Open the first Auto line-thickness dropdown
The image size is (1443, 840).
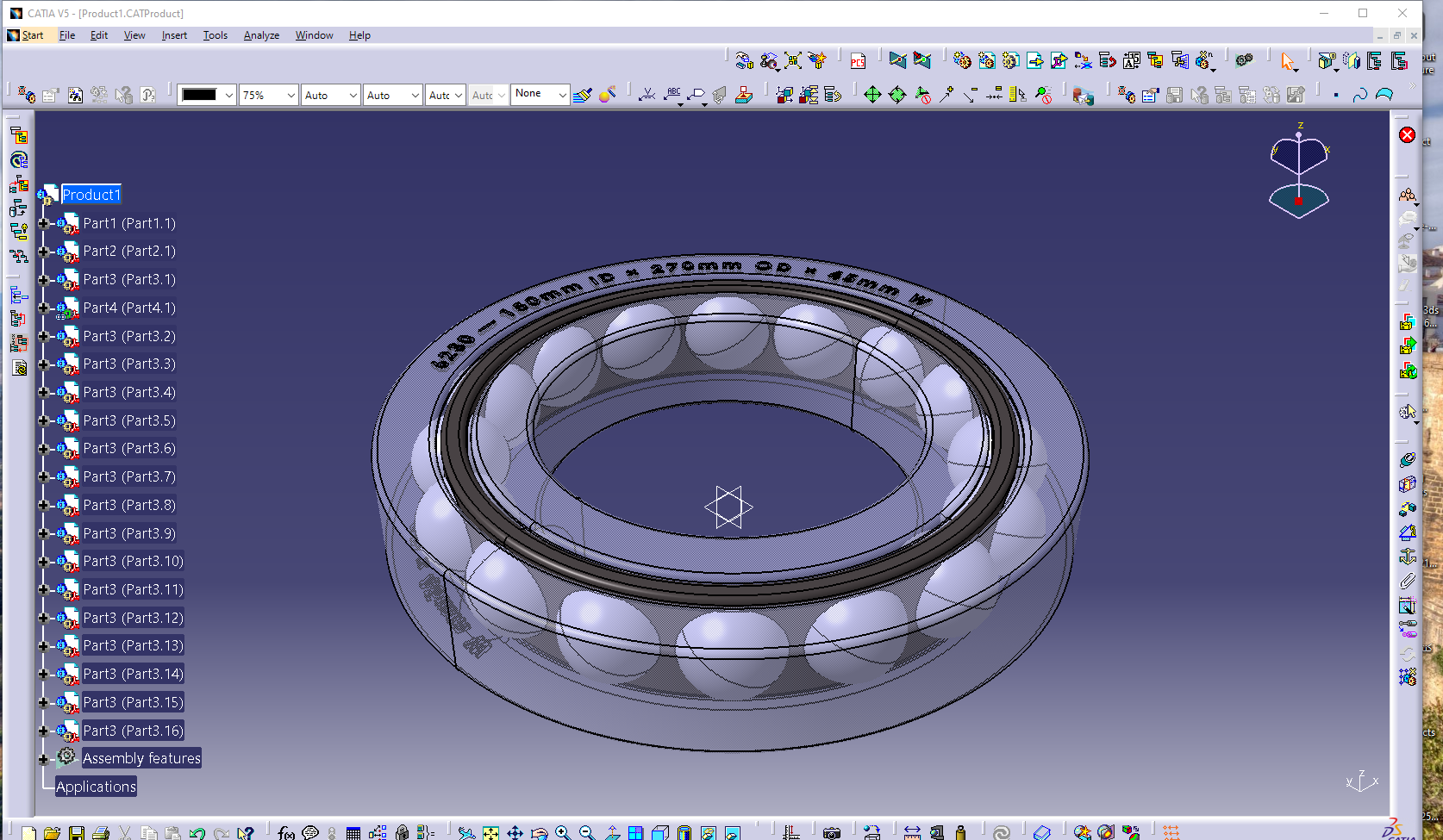tap(353, 95)
